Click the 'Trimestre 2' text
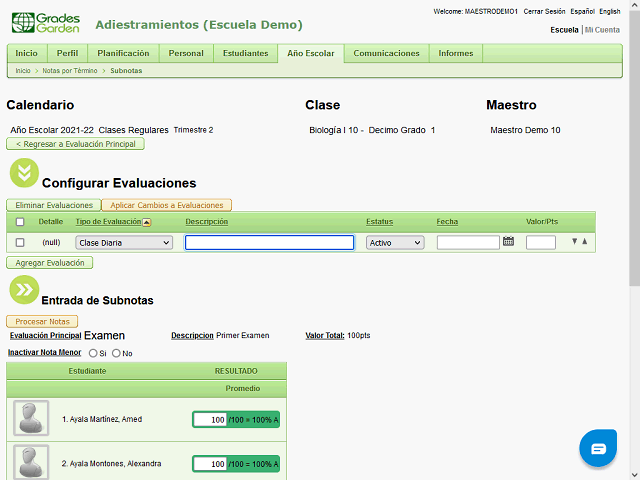The image size is (640, 480). (193, 130)
